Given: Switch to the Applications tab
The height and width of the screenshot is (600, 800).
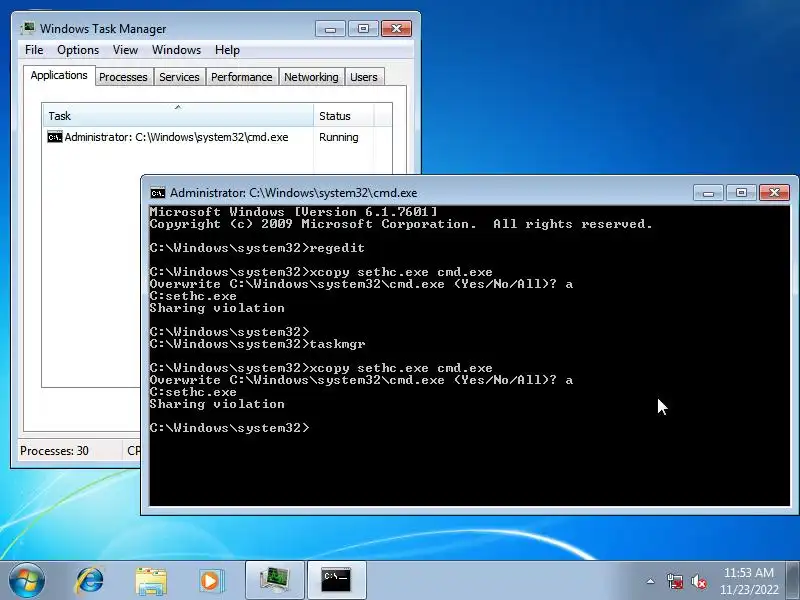Looking at the screenshot, I should [x=59, y=76].
